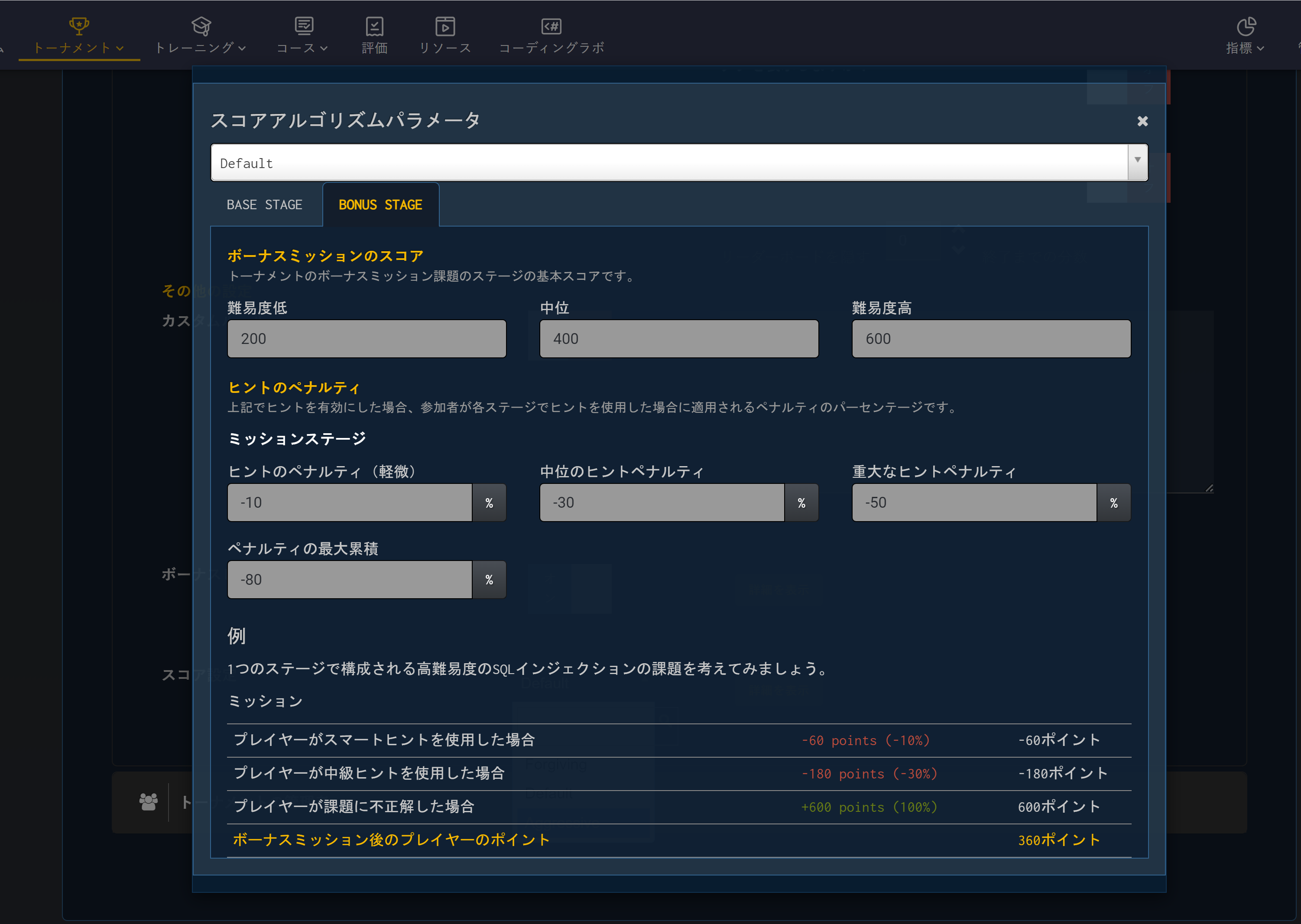Click the dropdown arrow of Default select
The image size is (1301, 924).
point(1138,163)
